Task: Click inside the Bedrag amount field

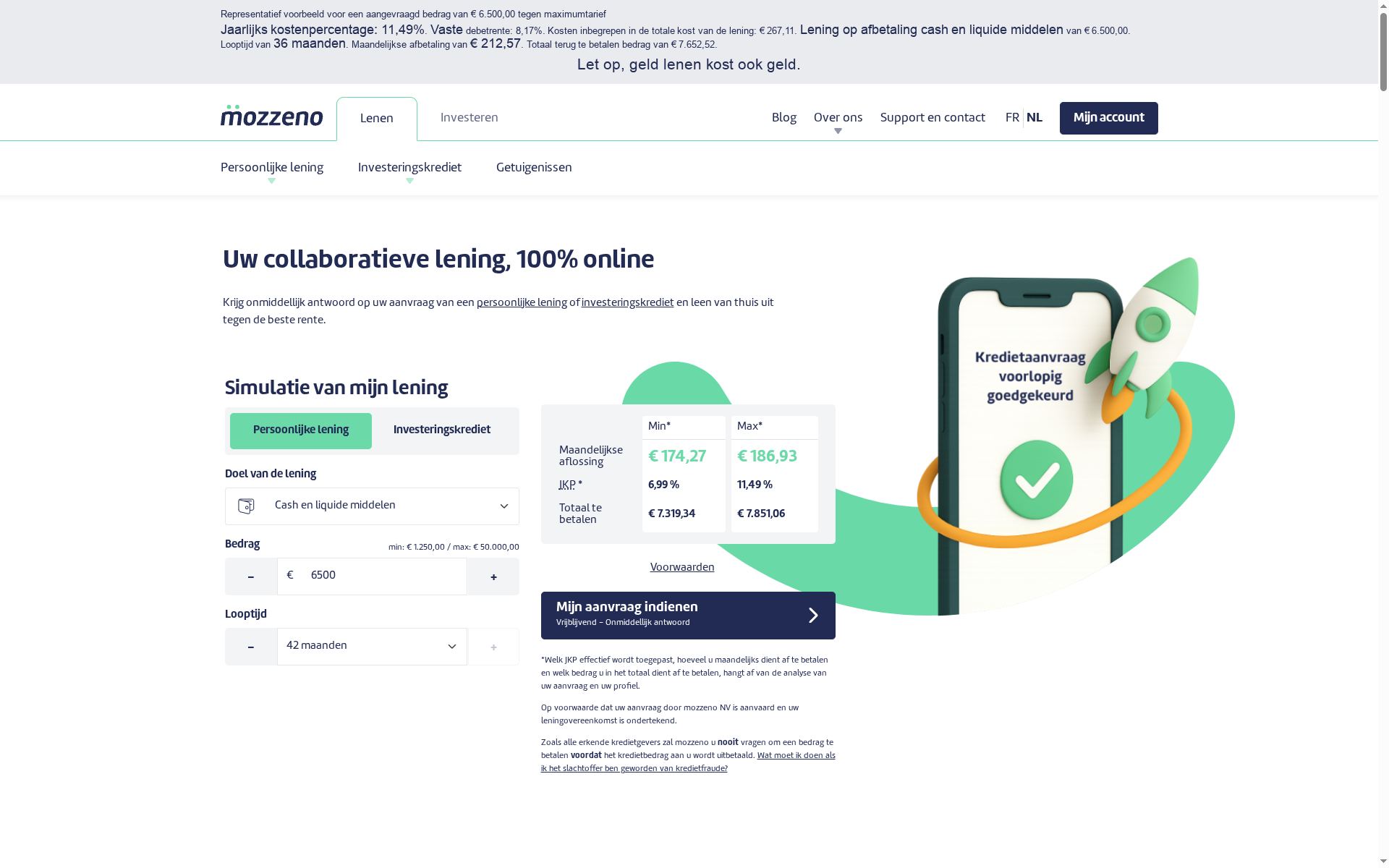Action: coord(372,575)
